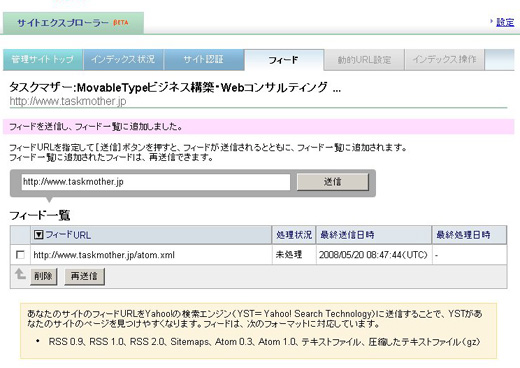The width and height of the screenshot is (520, 368).
Task: Click the sort arrow icon beside フィードURL
Action: (38, 235)
